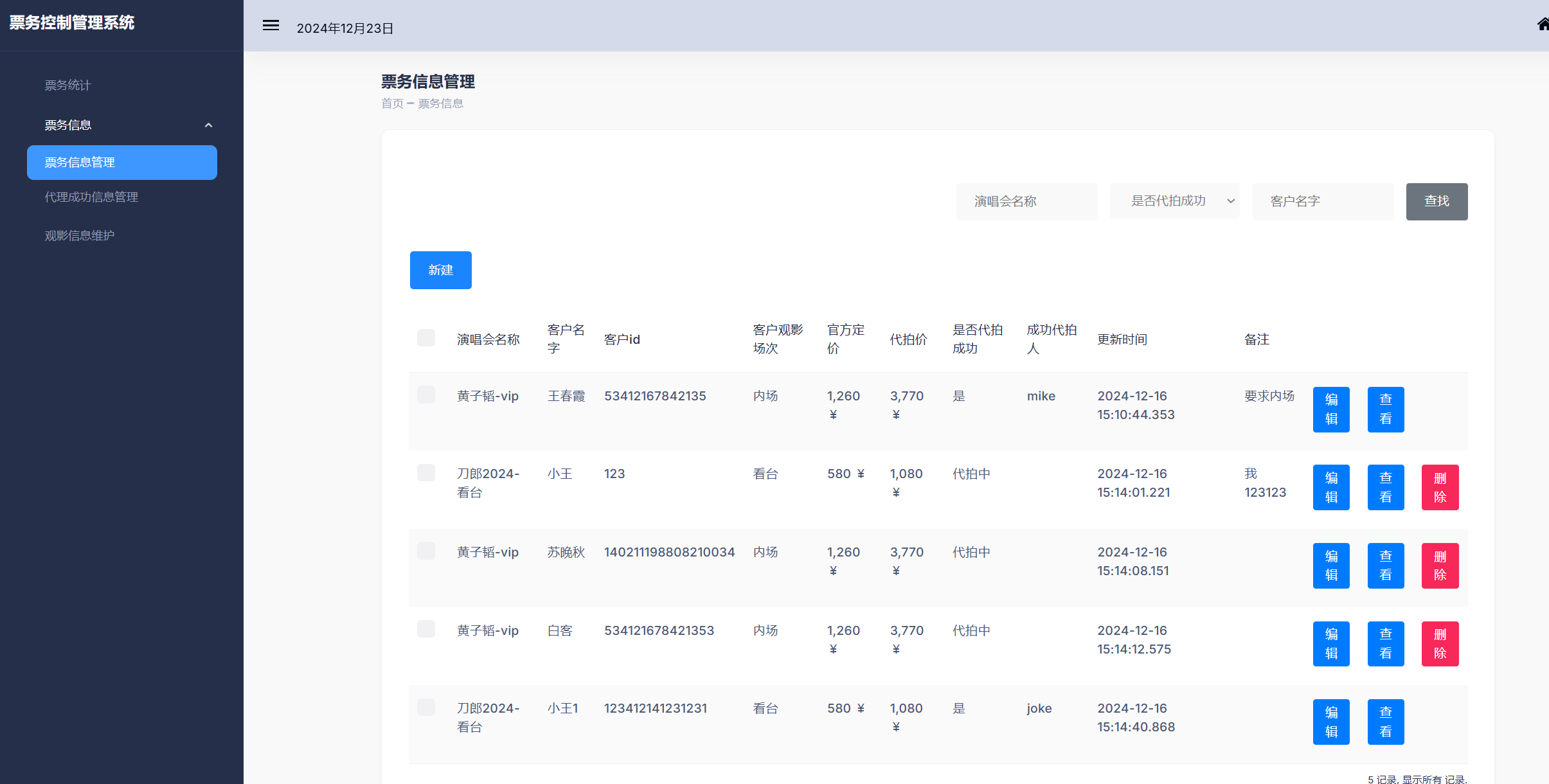Select 票务信息管理 sidebar item

(122, 163)
